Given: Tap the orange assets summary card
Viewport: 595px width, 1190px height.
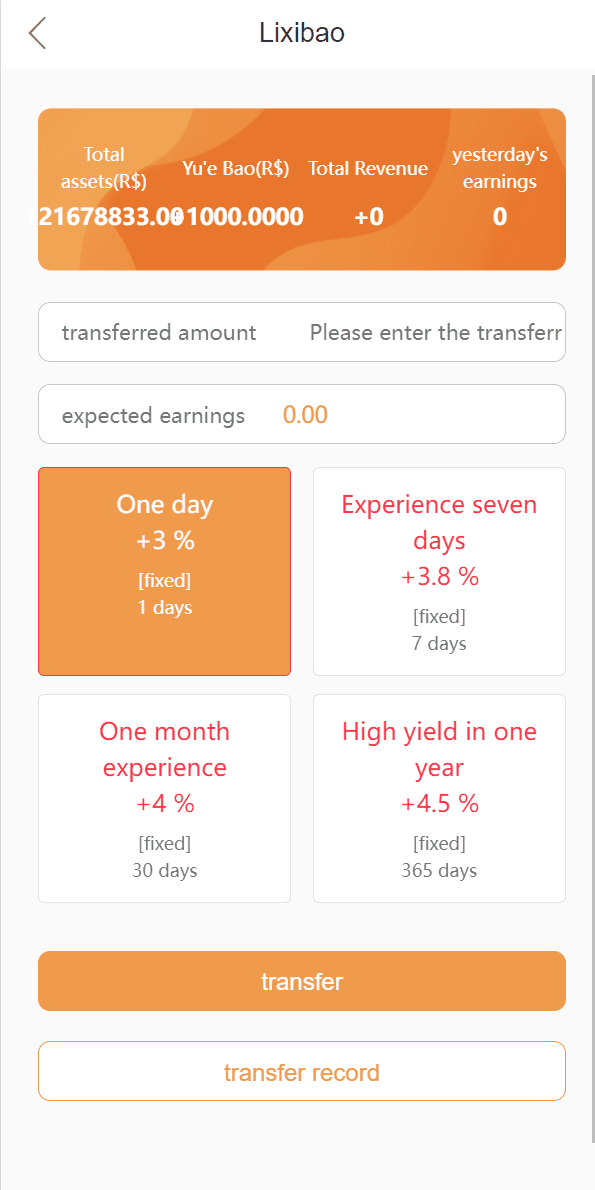Looking at the screenshot, I should coord(302,189).
